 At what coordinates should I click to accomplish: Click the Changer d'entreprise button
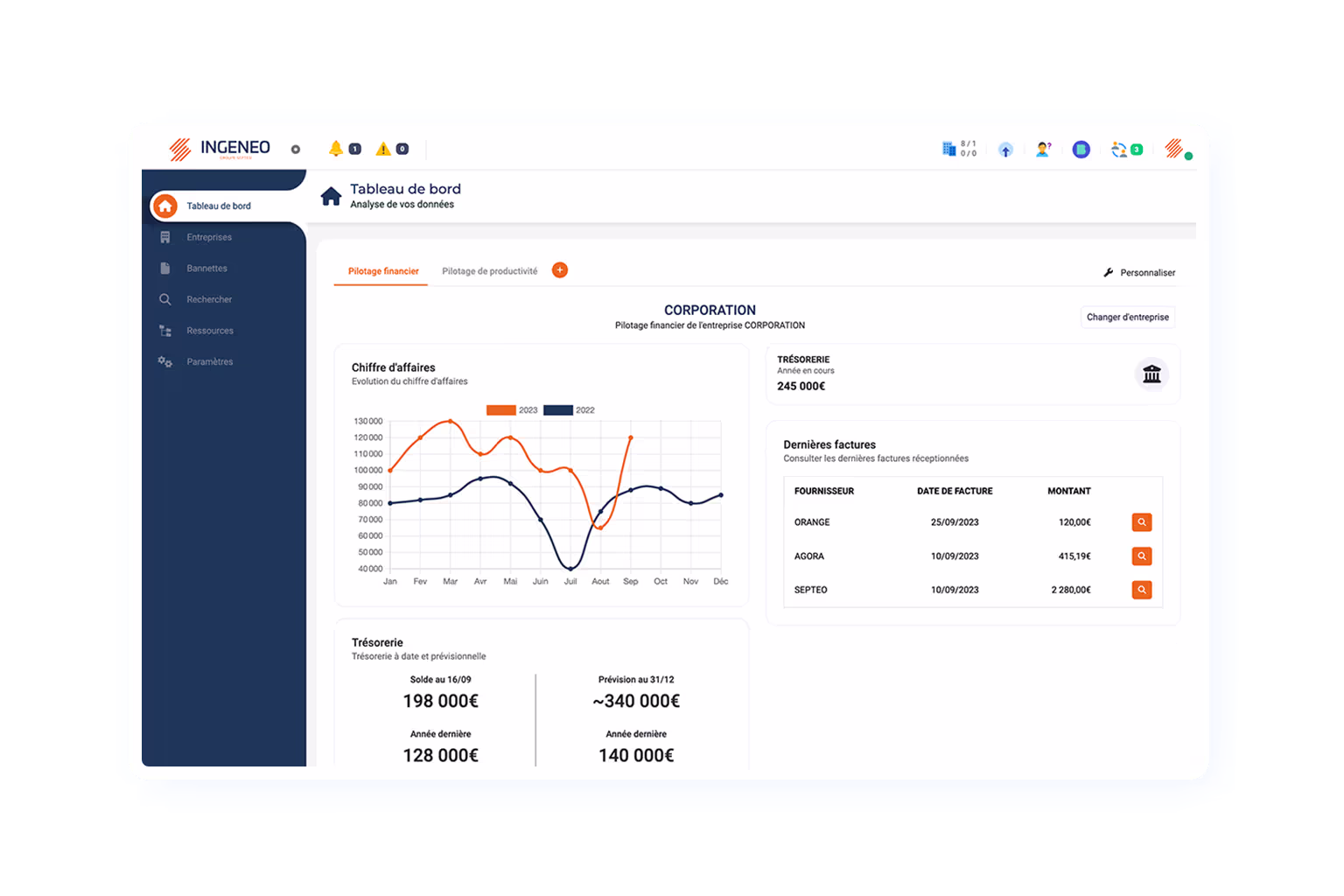coord(1128,318)
